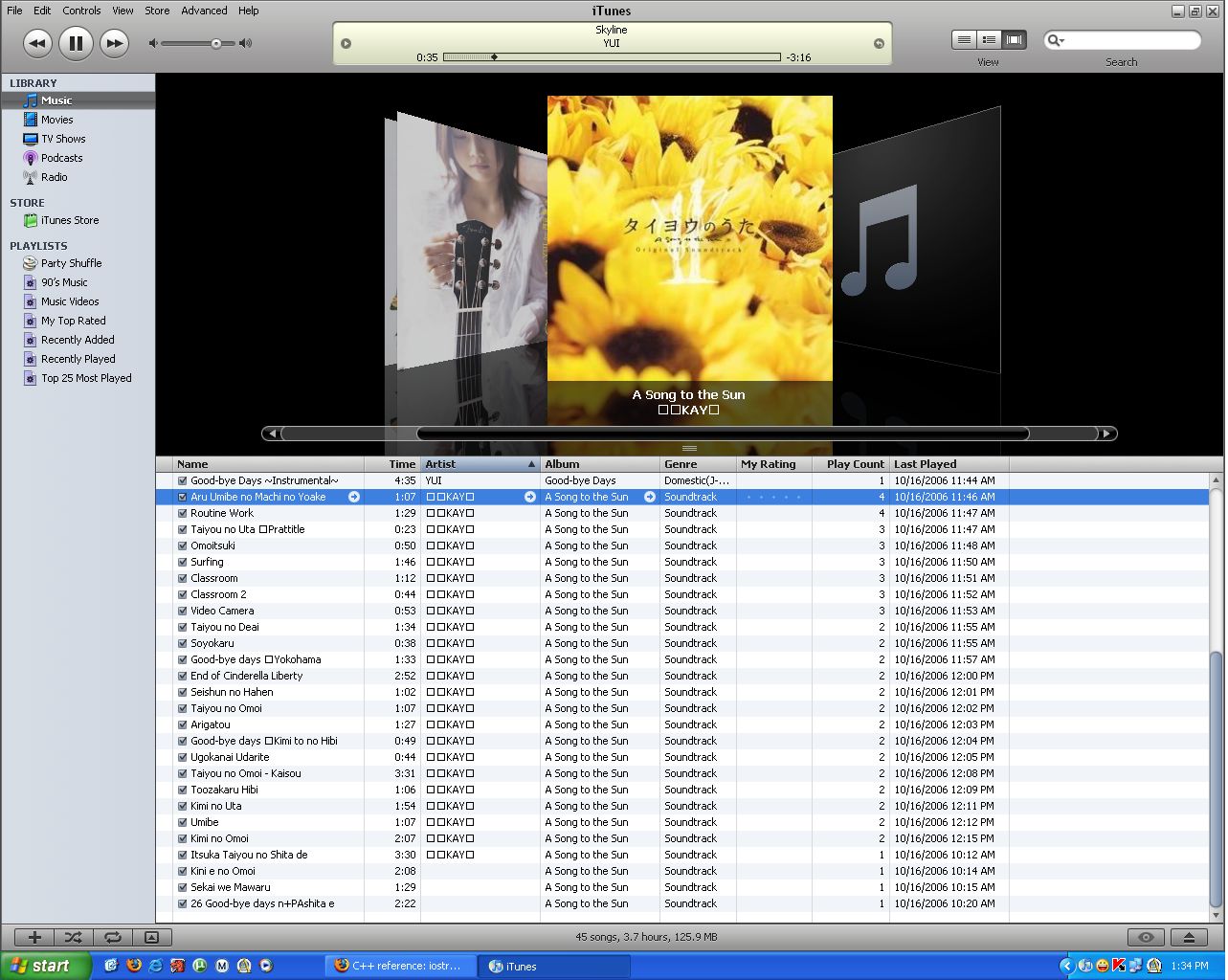The image size is (1228, 980).
Task: Open the Edit menu
Action: coord(42,11)
